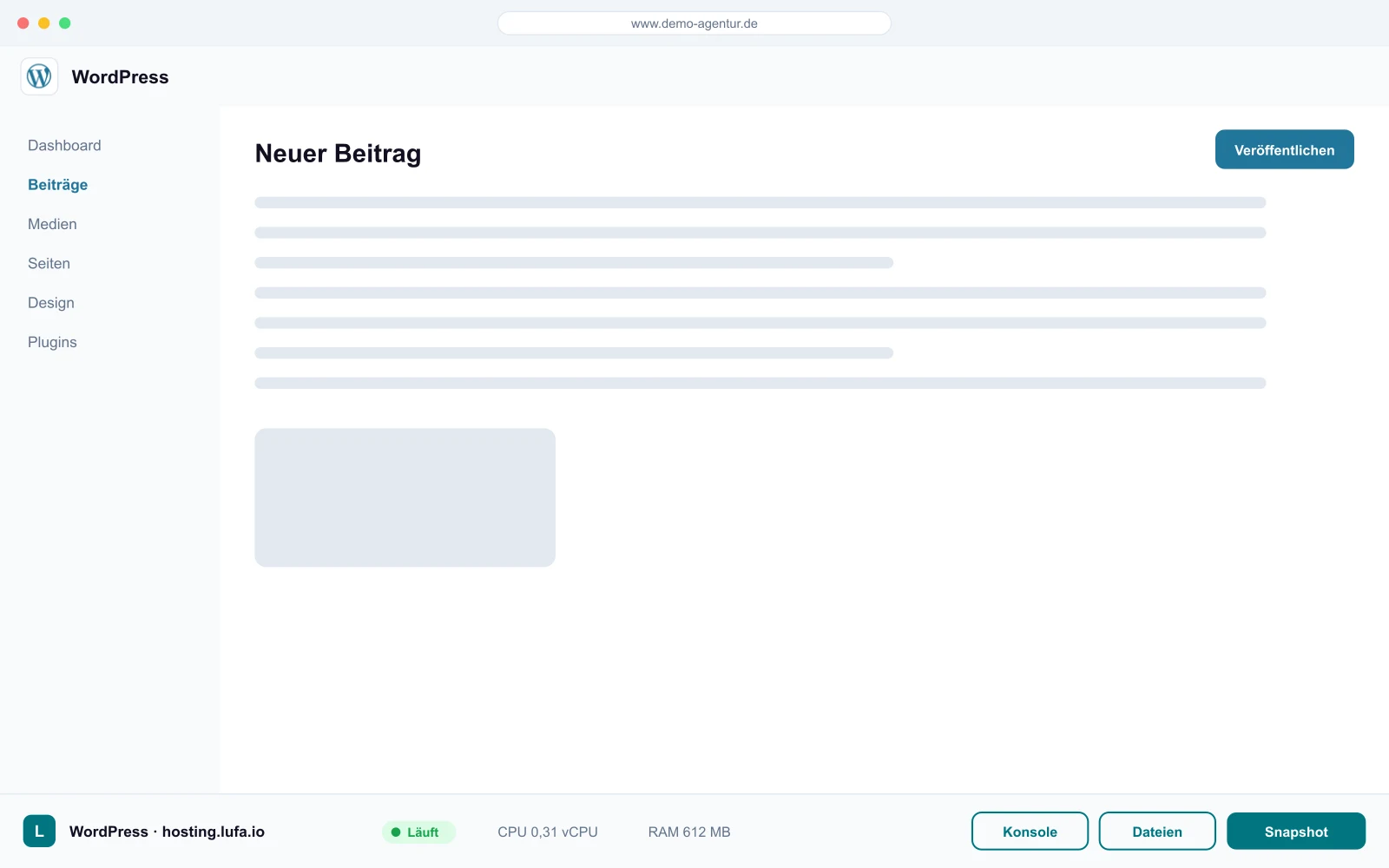Viewport: 1389px width, 868px height.
Task: Click the WordPress logo icon
Action: pos(39,76)
